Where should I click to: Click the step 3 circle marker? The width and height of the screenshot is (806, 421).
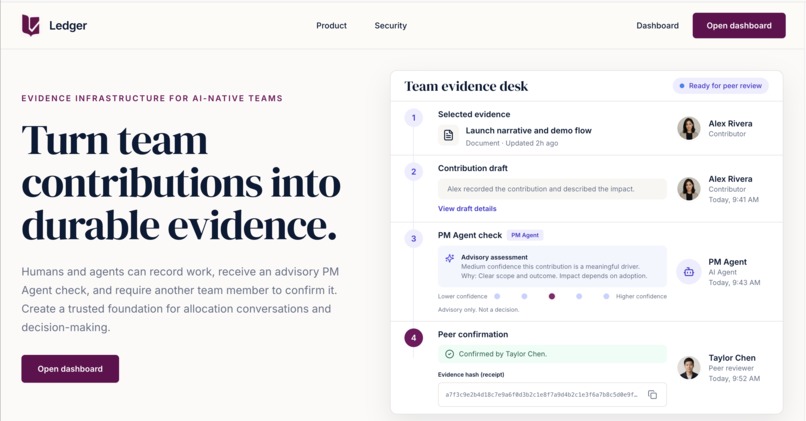(x=414, y=239)
